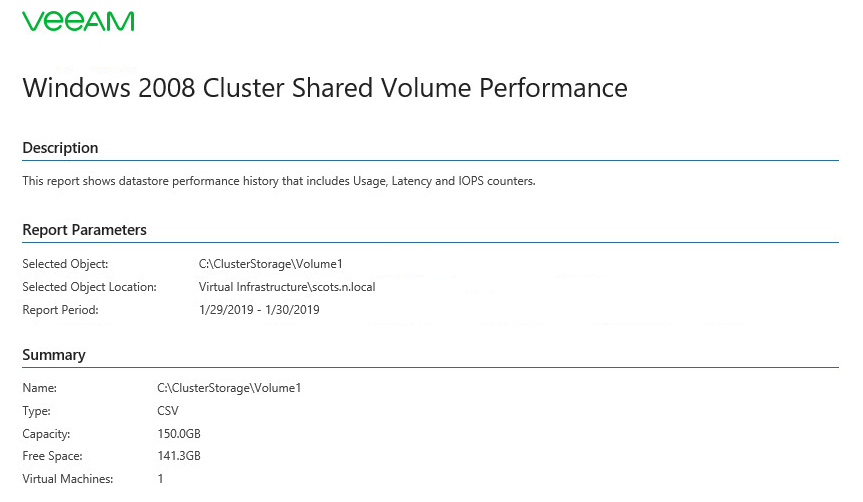This screenshot has height=502, width=863.
Task: Click the 141.3GB free space value
Action: (179, 456)
